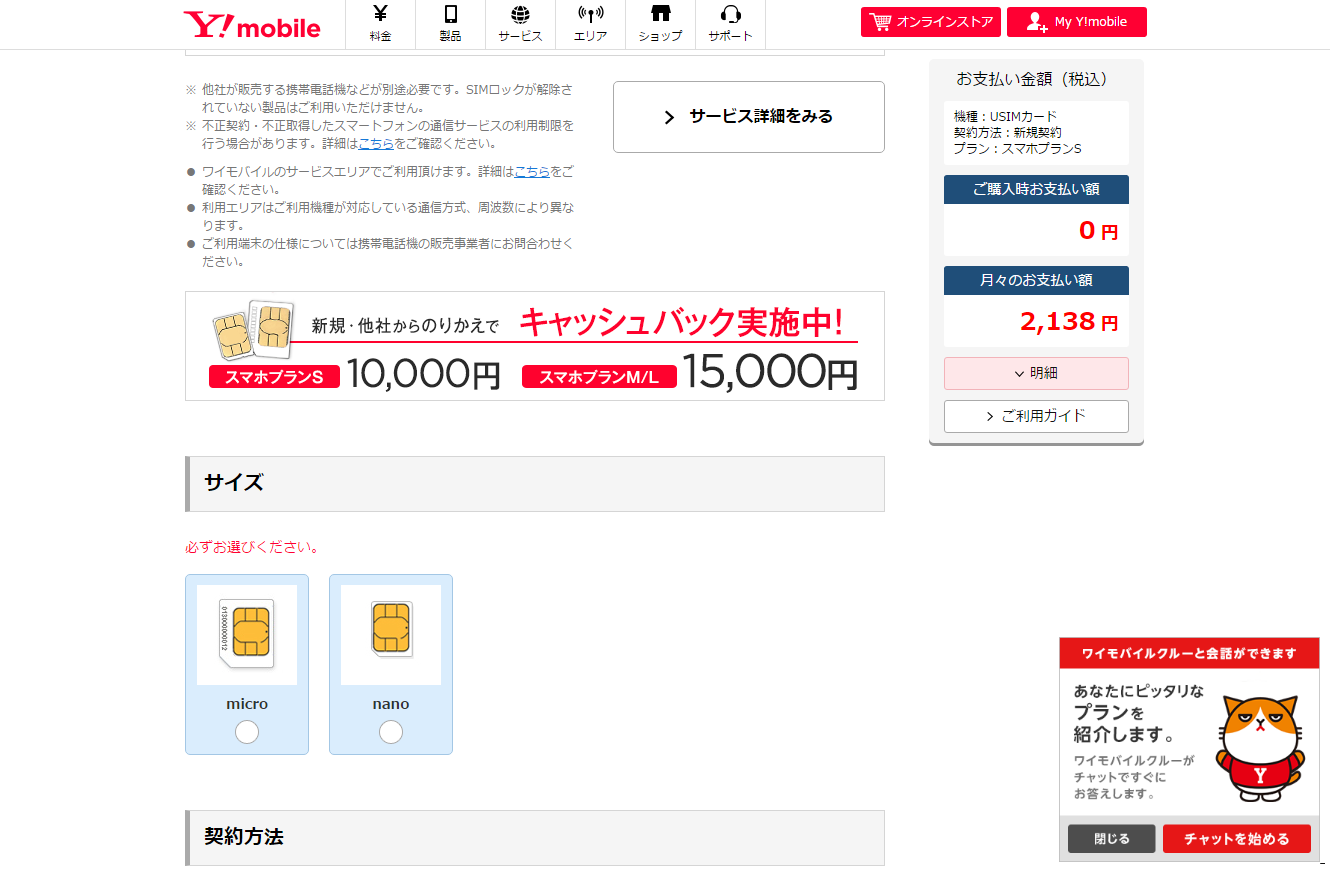Image resolution: width=1330 pixels, height=873 pixels.
Task: Open the エリア antenna icon menu
Action: pyautogui.click(x=590, y=24)
